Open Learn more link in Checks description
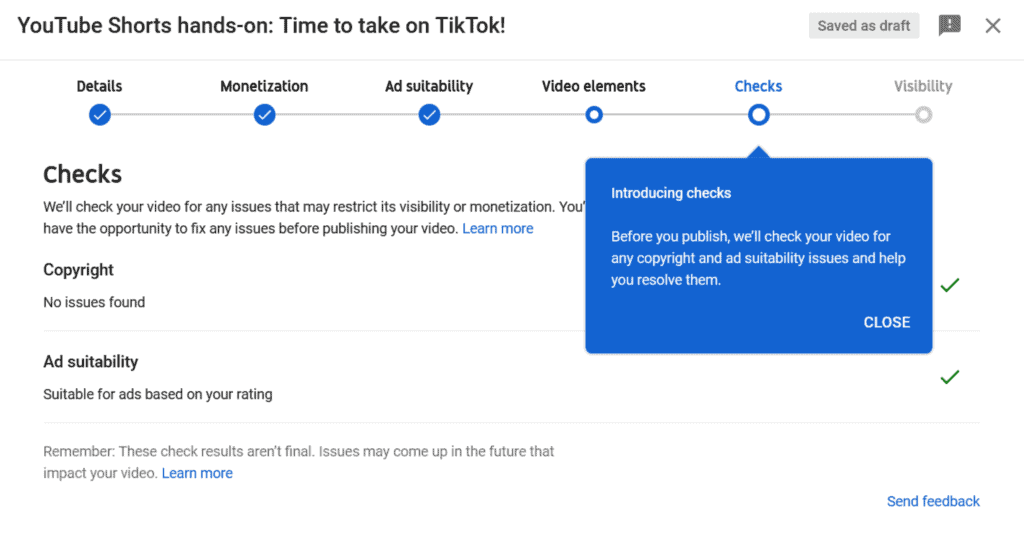This screenshot has height=543, width=1024. pyautogui.click(x=498, y=229)
